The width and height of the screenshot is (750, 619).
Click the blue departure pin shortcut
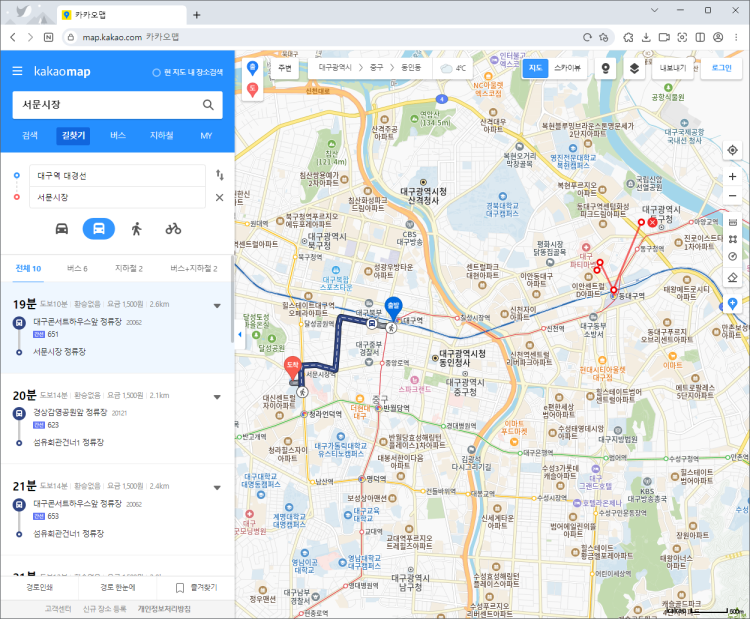click(x=253, y=68)
